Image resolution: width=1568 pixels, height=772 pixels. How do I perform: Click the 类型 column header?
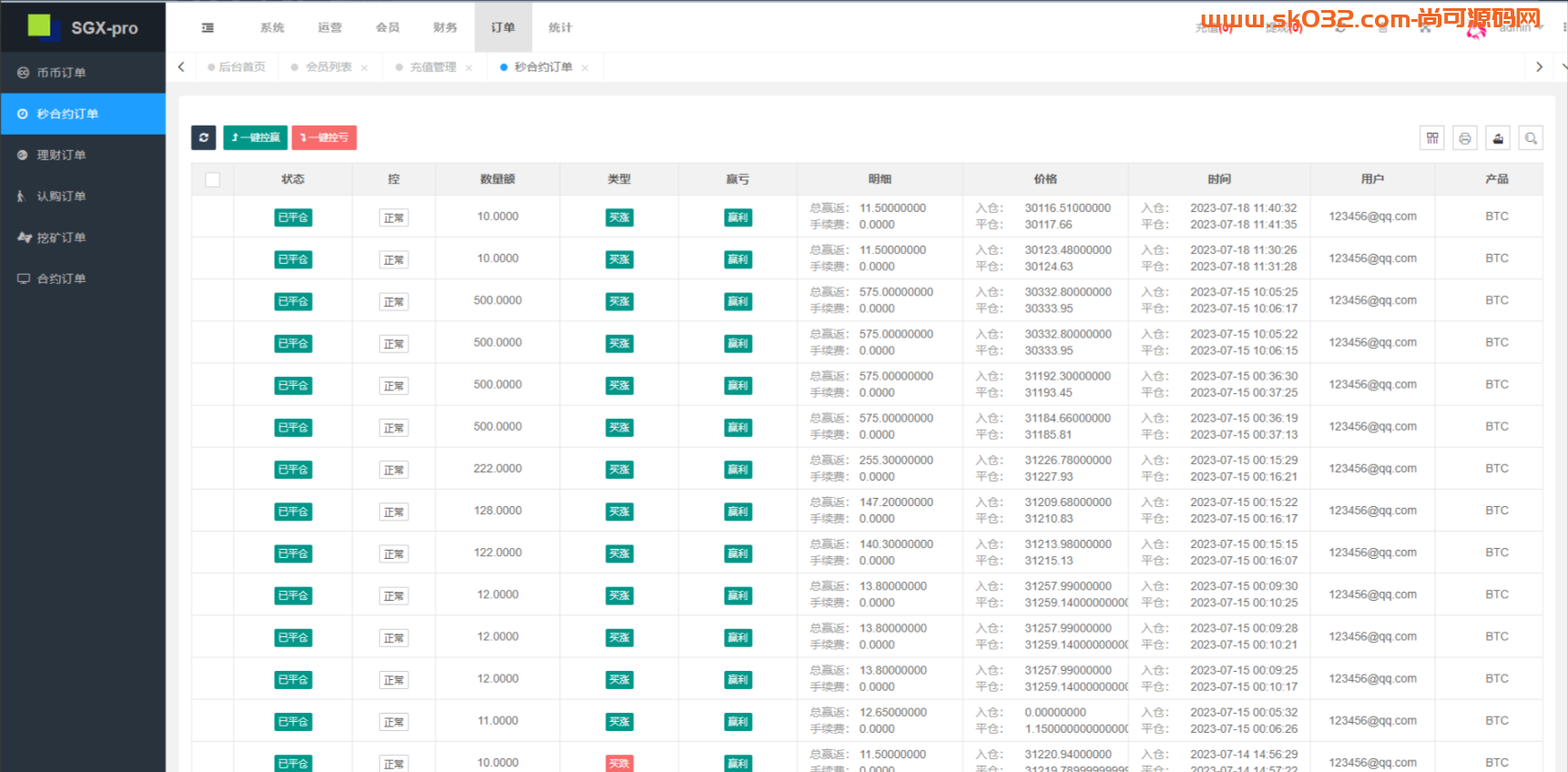pos(619,179)
